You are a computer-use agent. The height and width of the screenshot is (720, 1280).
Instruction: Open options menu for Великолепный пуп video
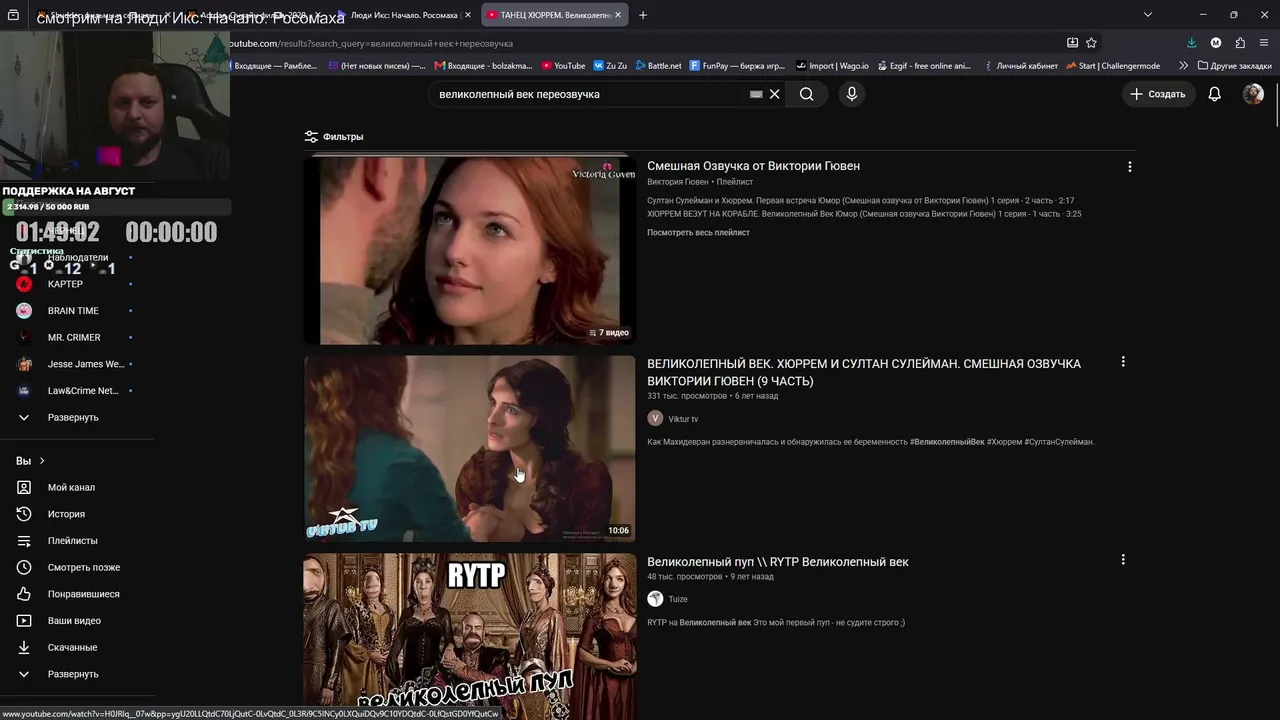point(1123,560)
